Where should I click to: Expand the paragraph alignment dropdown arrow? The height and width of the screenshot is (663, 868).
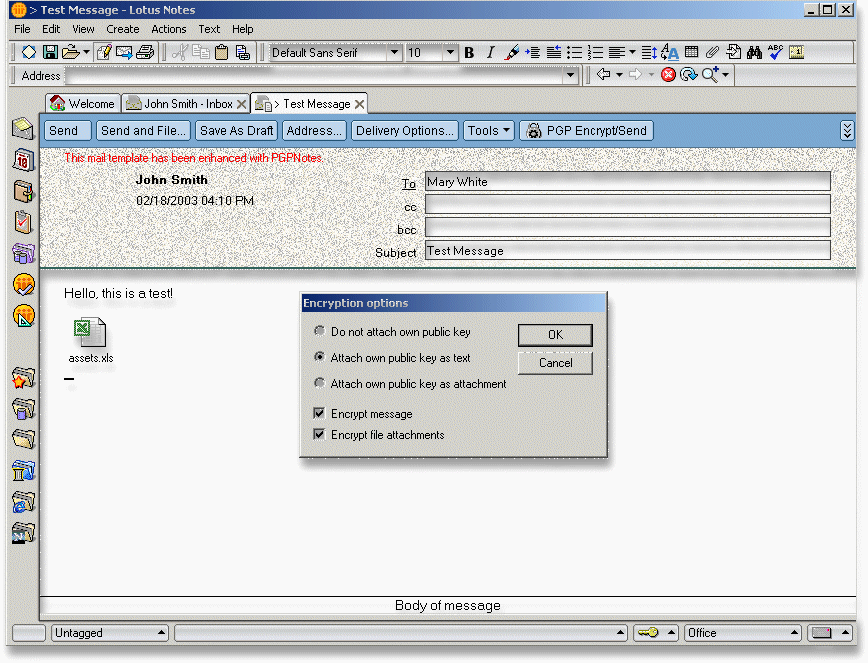(632, 53)
